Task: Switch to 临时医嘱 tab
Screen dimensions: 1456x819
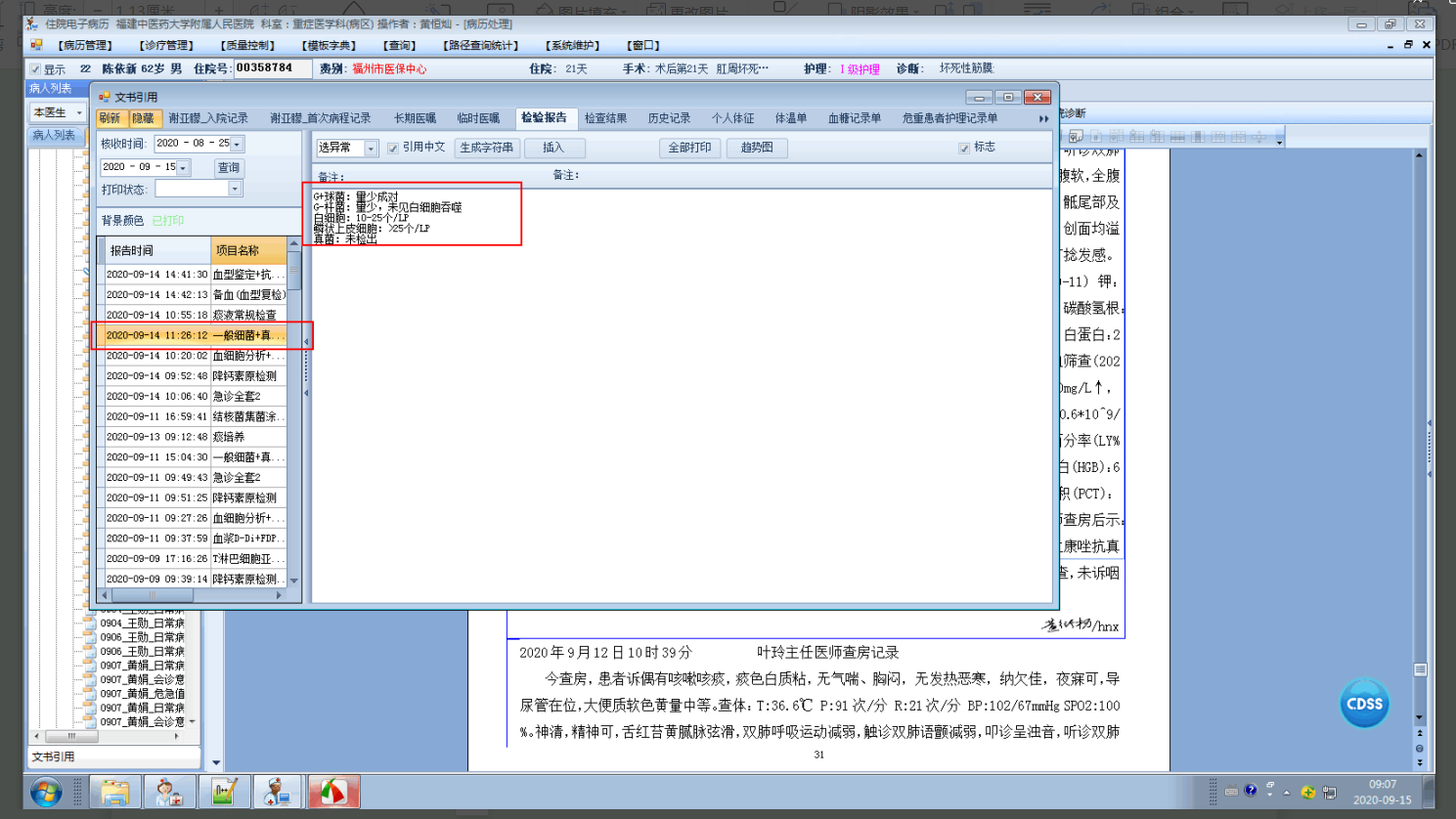Action: 478,118
